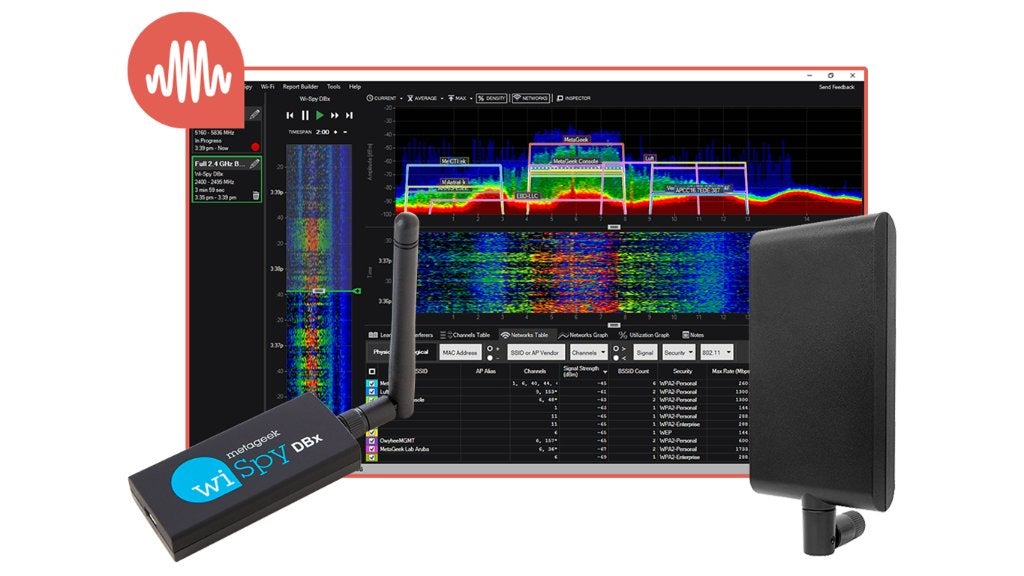
Task: Select the less-than signal radio button
Action: (616, 358)
